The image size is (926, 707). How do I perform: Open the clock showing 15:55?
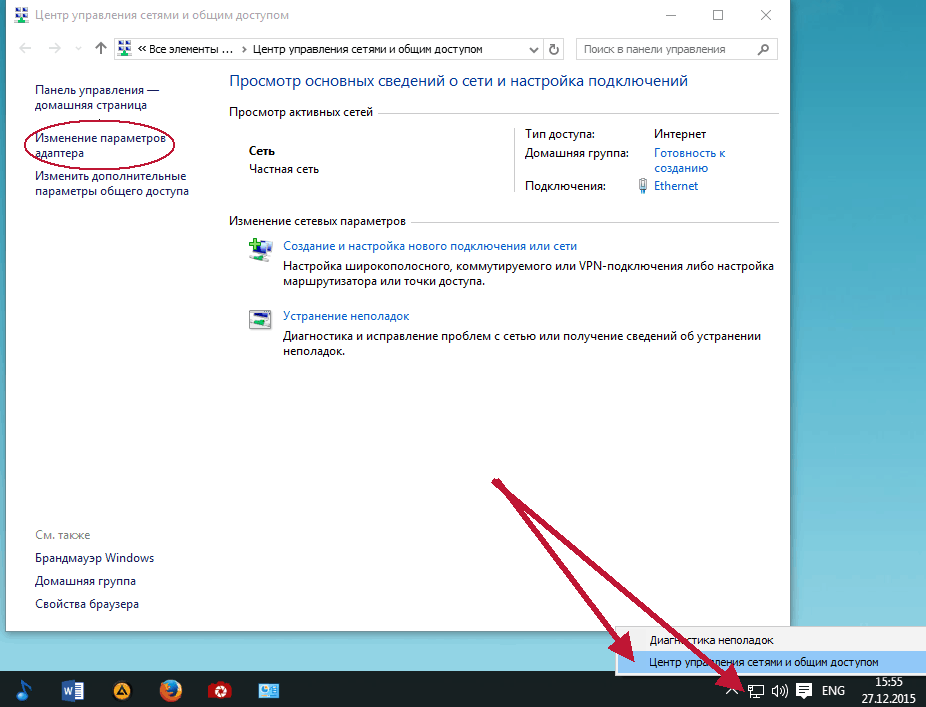[x=888, y=690]
